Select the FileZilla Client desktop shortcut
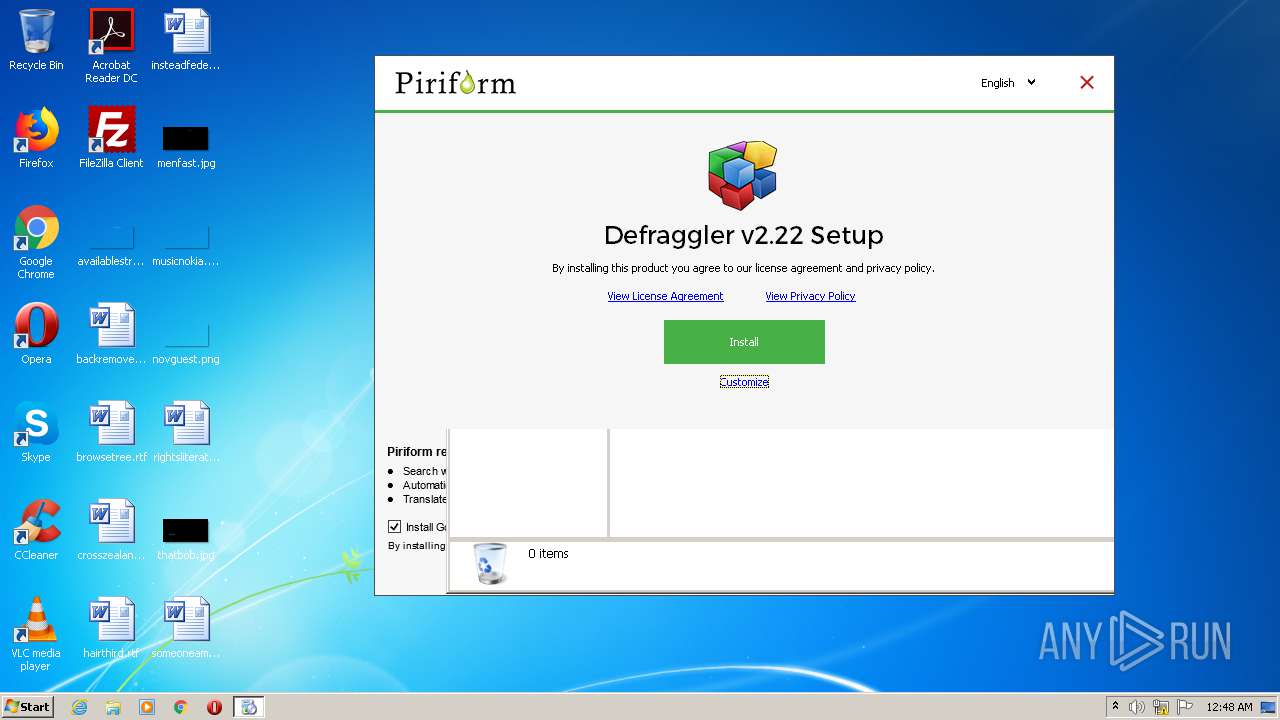The height and width of the screenshot is (720, 1280). coord(111,138)
